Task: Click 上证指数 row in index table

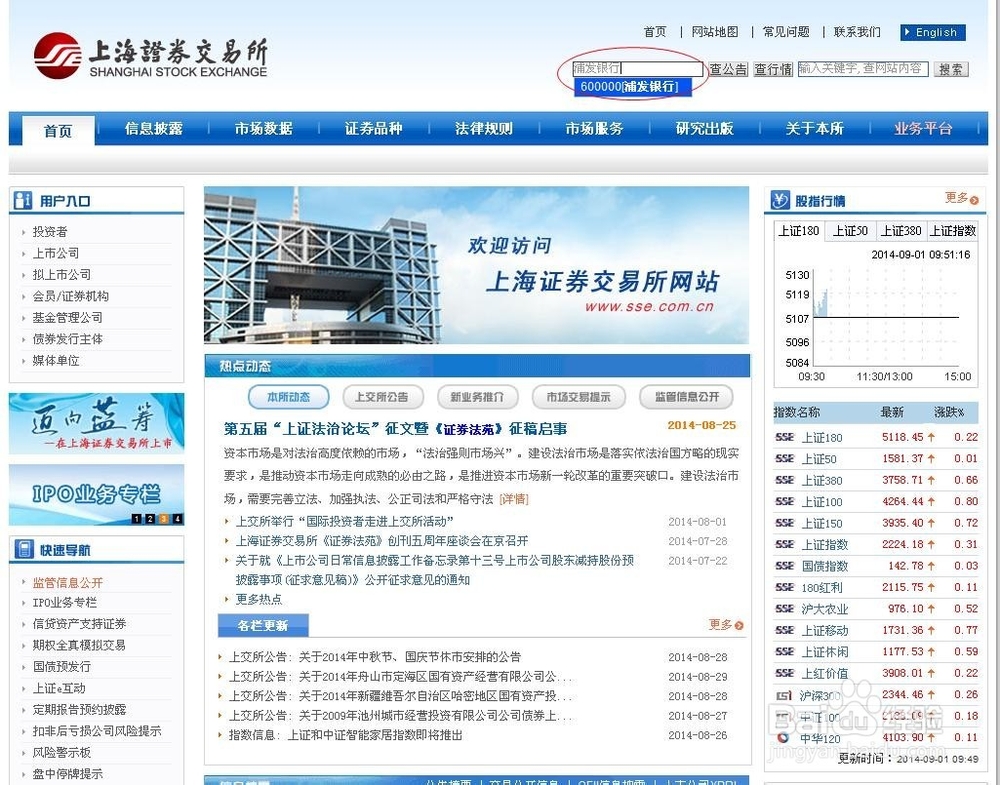Action: (x=876, y=545)
